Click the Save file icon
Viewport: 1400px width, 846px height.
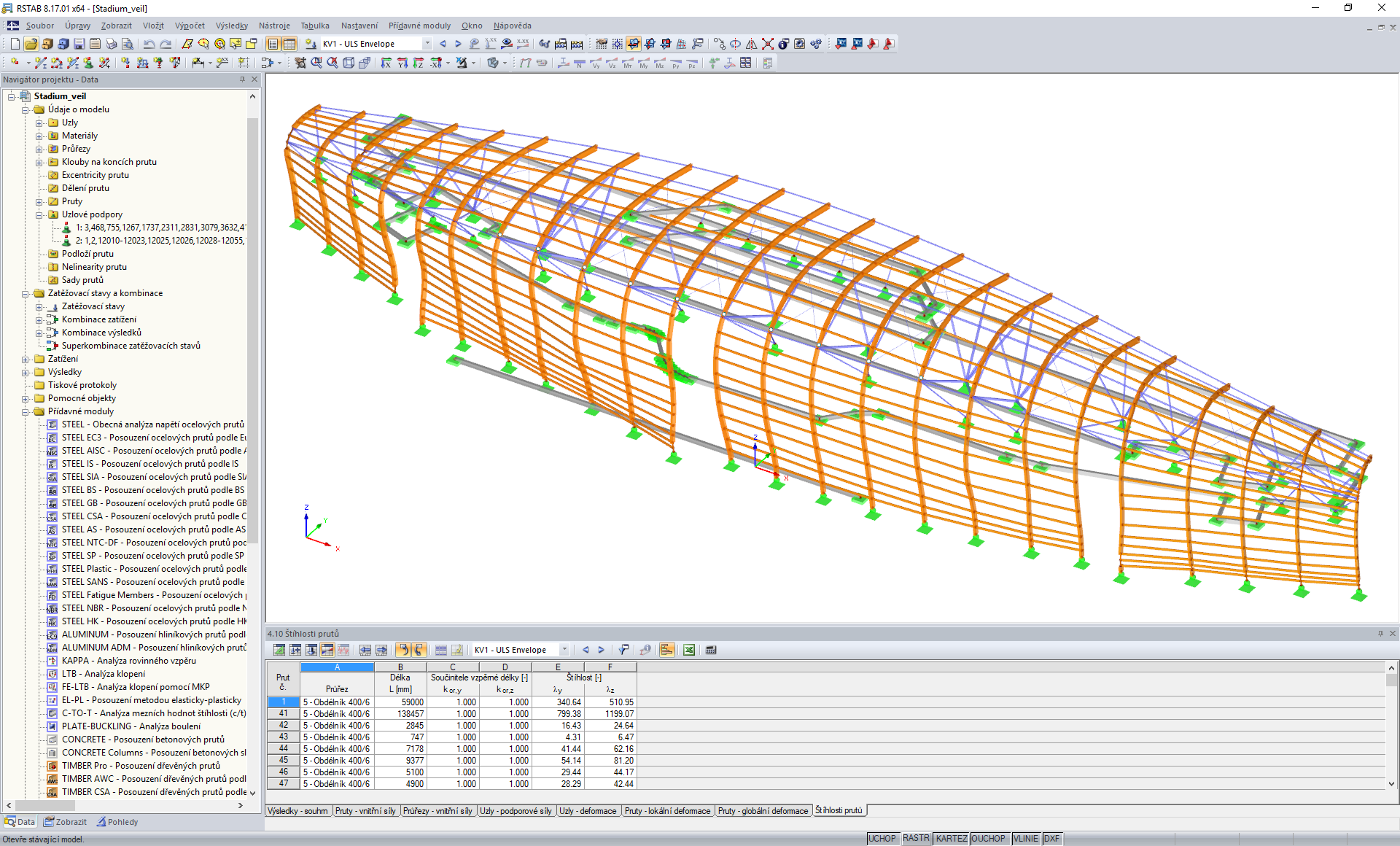tap(79, 44)
